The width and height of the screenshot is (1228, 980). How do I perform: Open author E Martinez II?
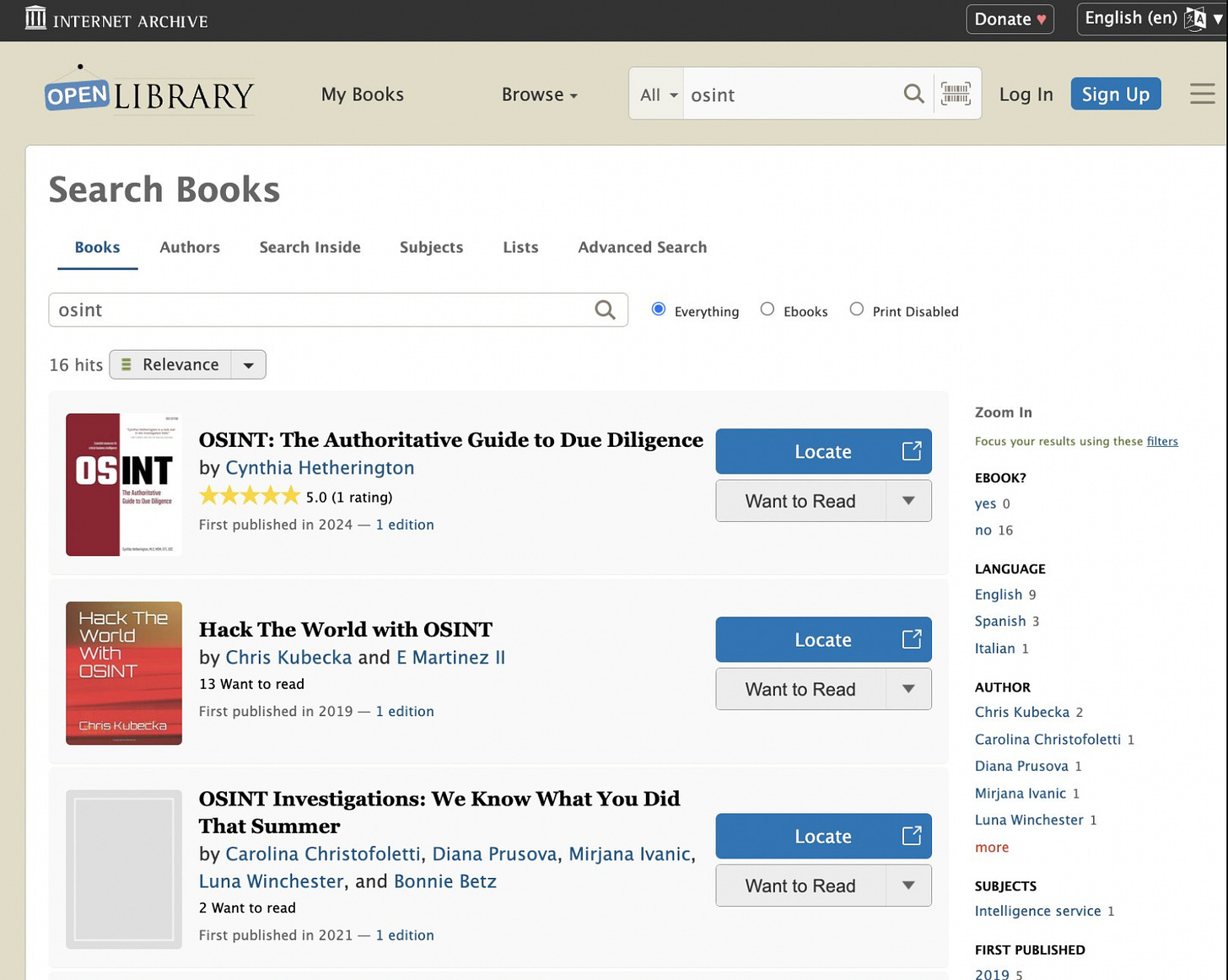coord(450,657)
